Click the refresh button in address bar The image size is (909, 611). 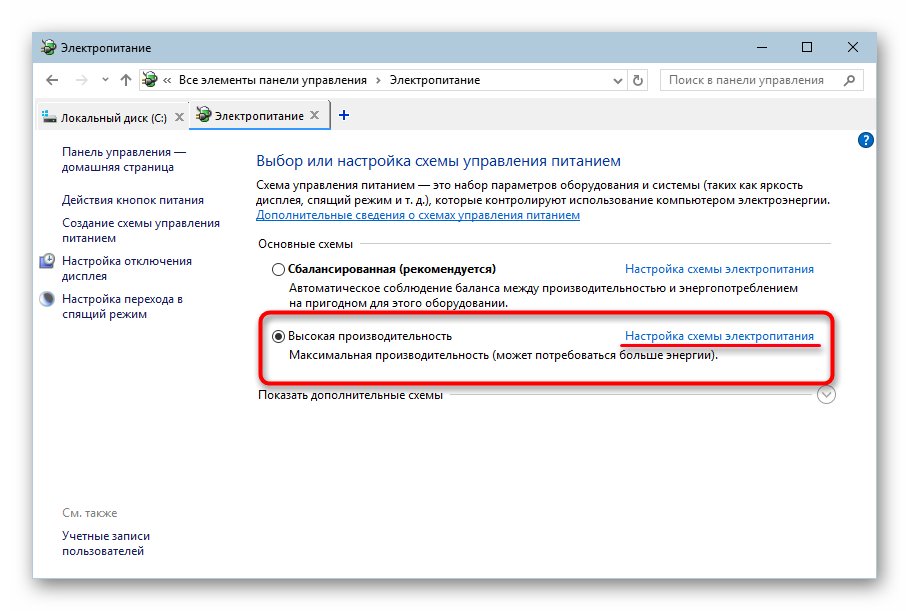(639, 80)
